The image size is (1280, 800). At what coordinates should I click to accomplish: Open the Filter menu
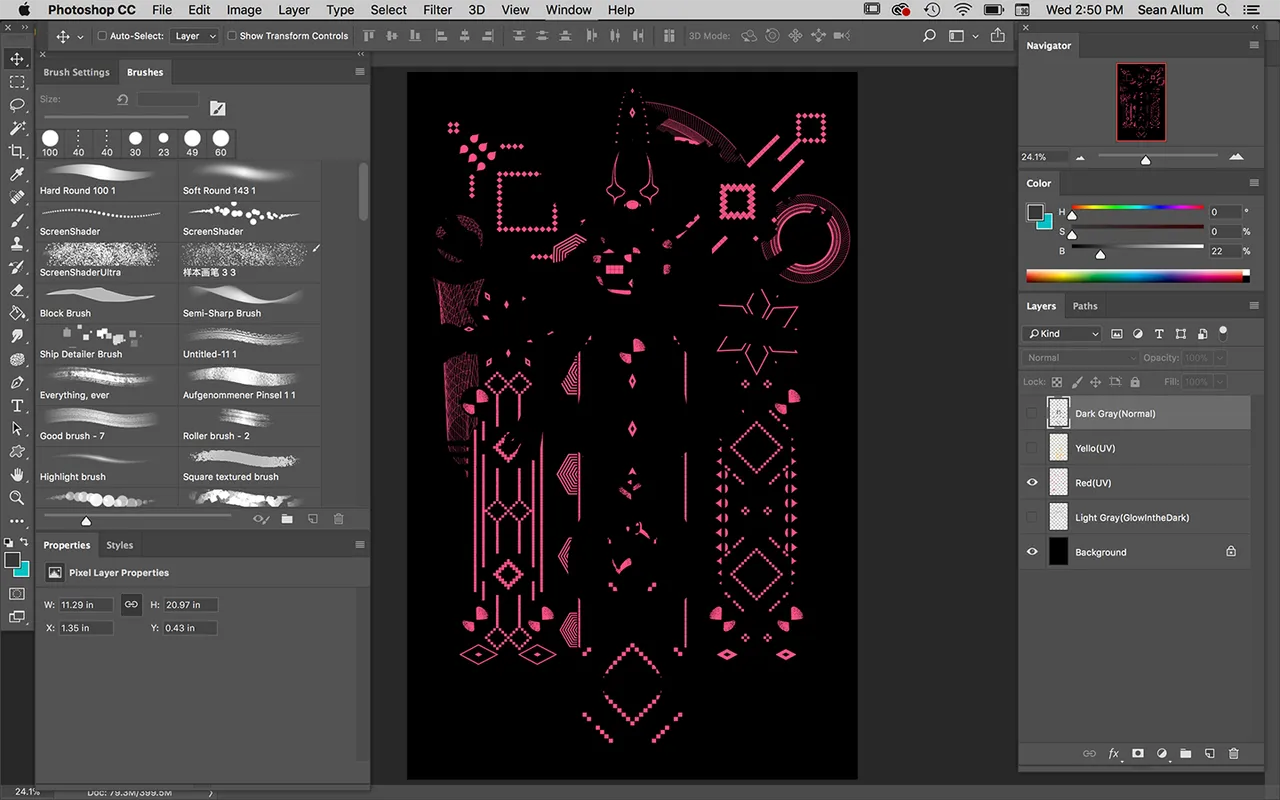click(437, 10)
